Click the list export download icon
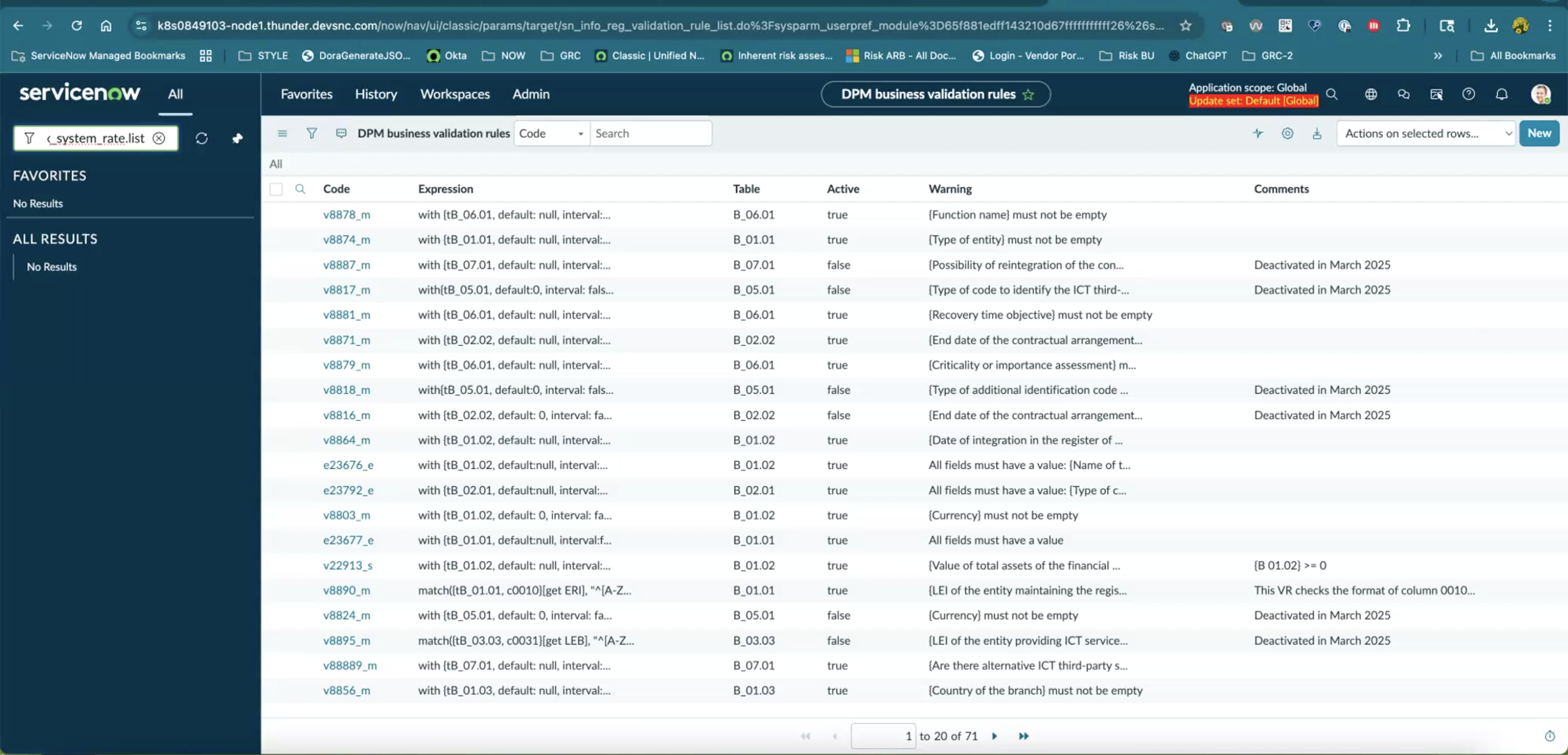The height and width of the screenshot is (755, 1568). pyautogui.click(x=1317, y=133)
